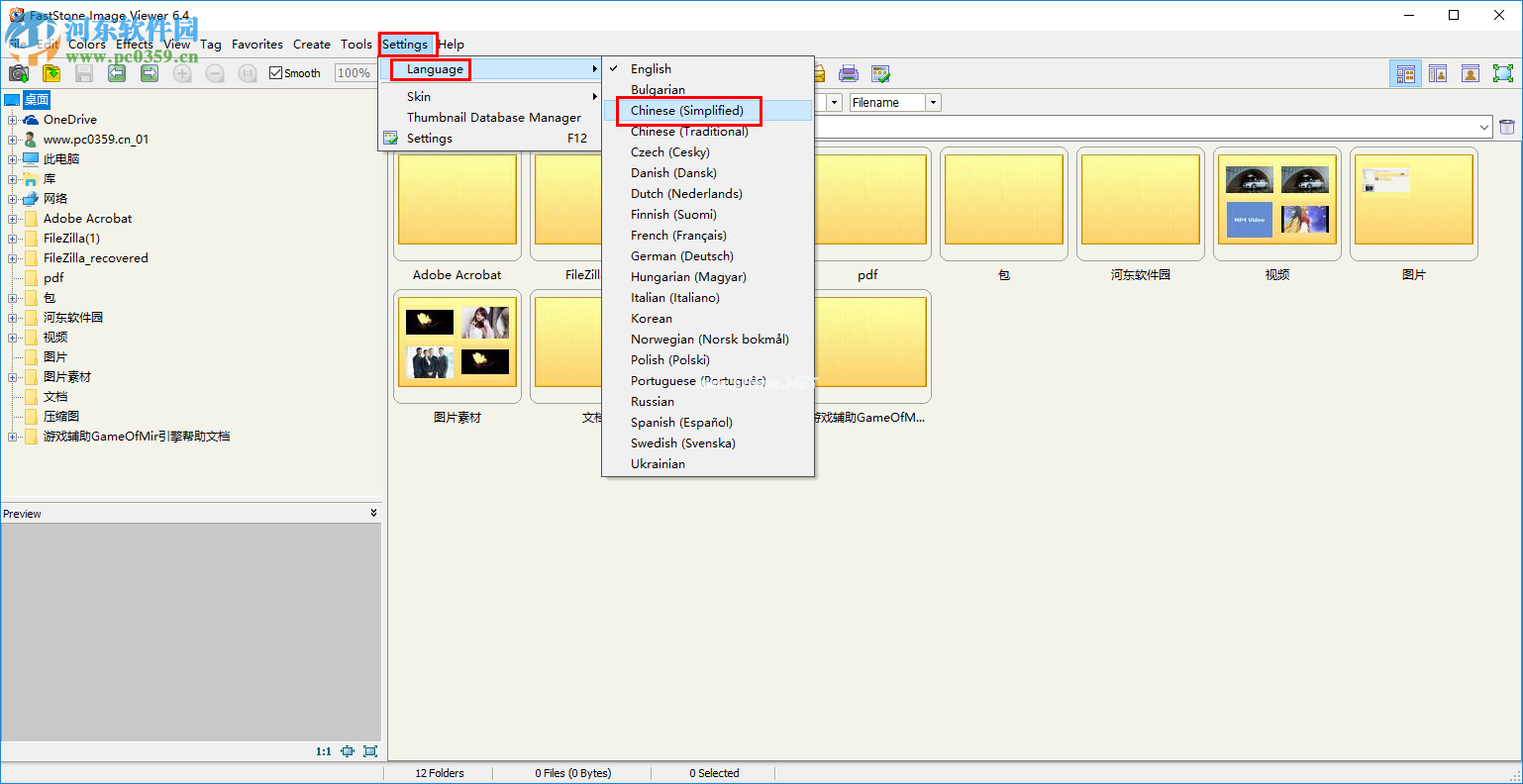Screen dimensions: 1523x784
Task: Choose Chinese (Simplified) language
Action: pyautogui.click(x=708, y=110)
